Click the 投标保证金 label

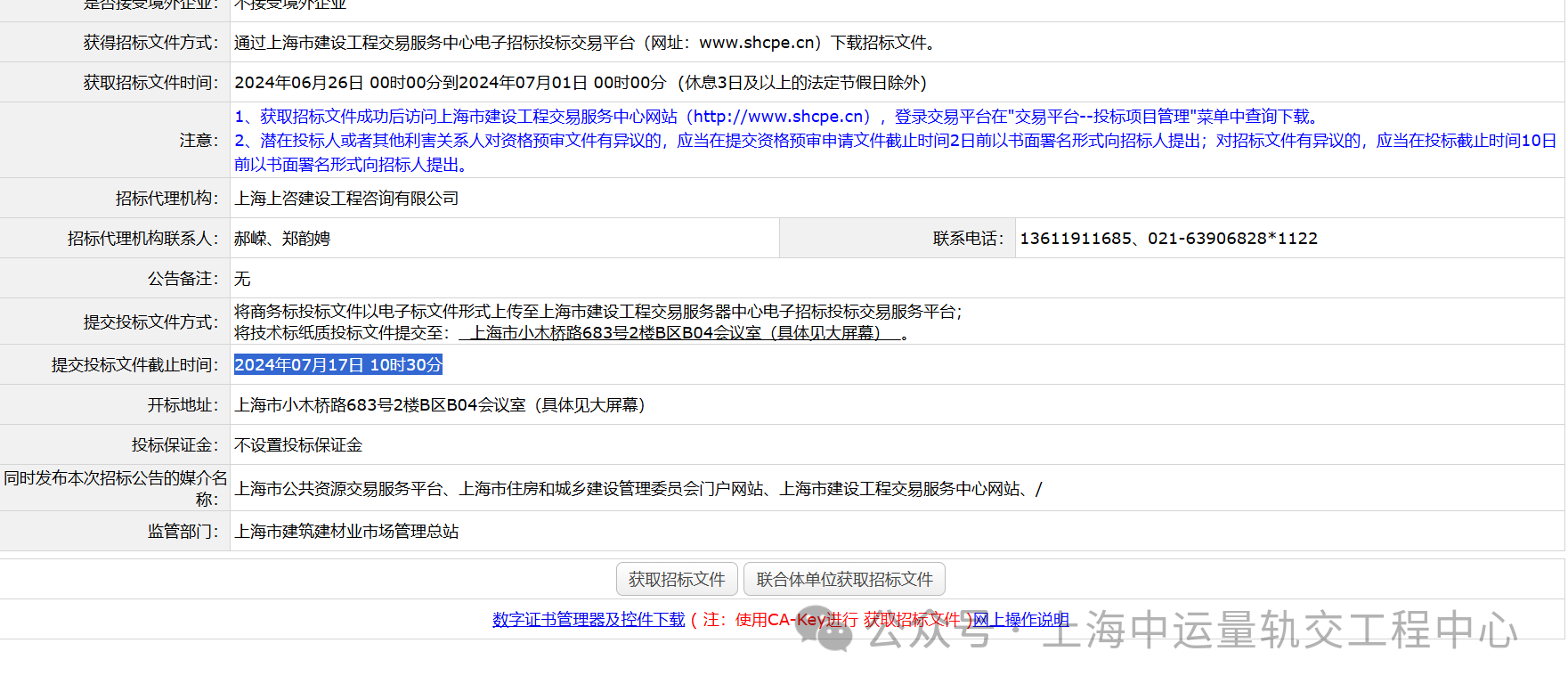coord(175,444)
